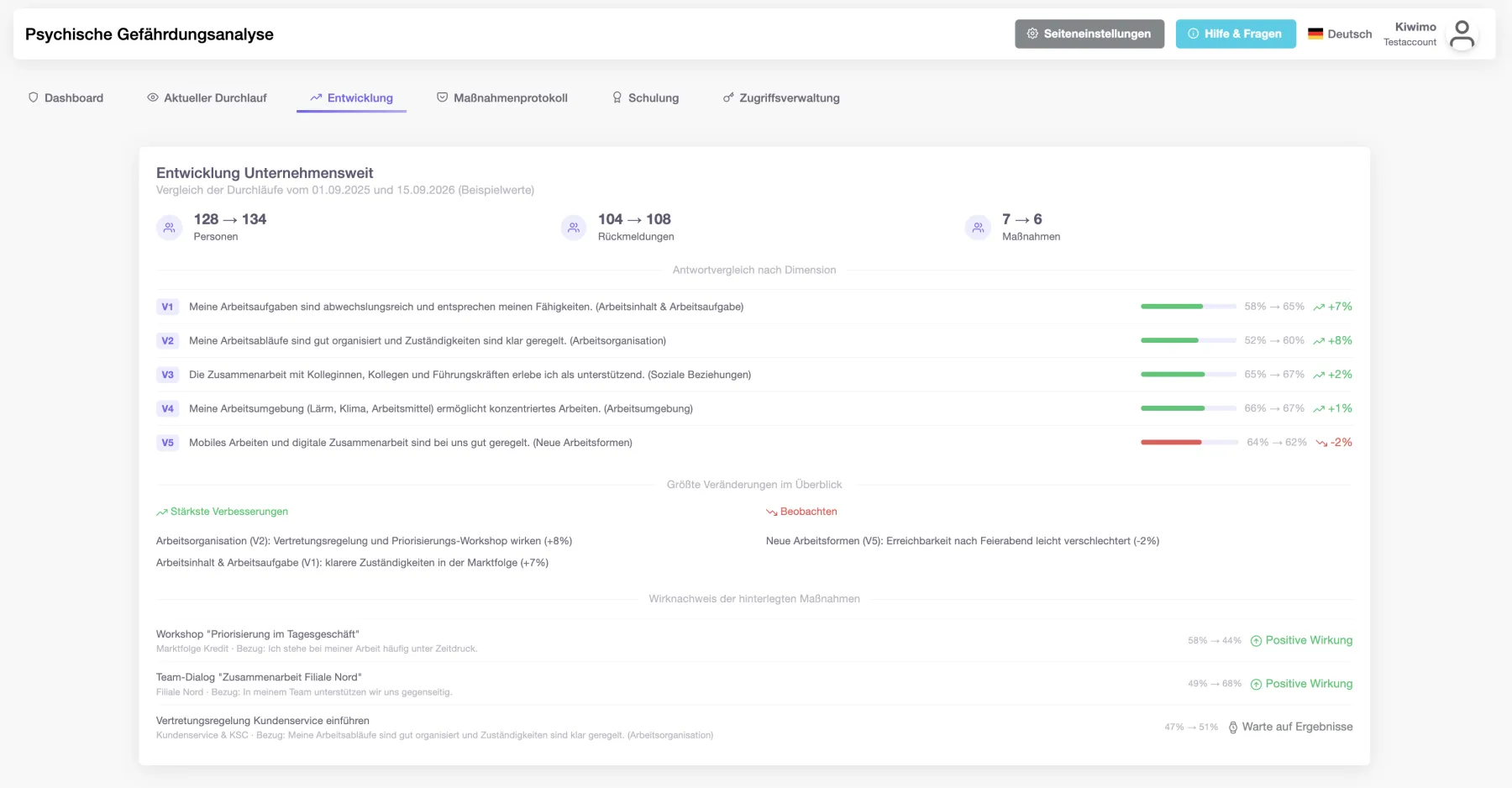Click the Maßnahmen people icon
1512x788 pixels.
point(978,228)
